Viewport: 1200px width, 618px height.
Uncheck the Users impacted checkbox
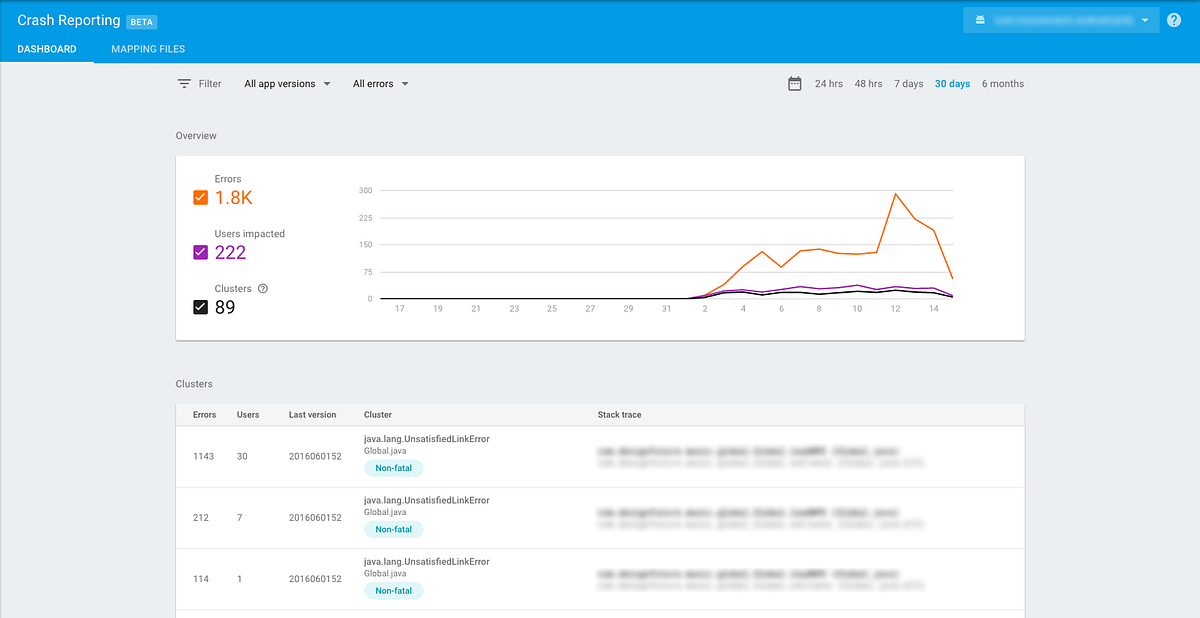pyautogui.click(x=200, y=252)
